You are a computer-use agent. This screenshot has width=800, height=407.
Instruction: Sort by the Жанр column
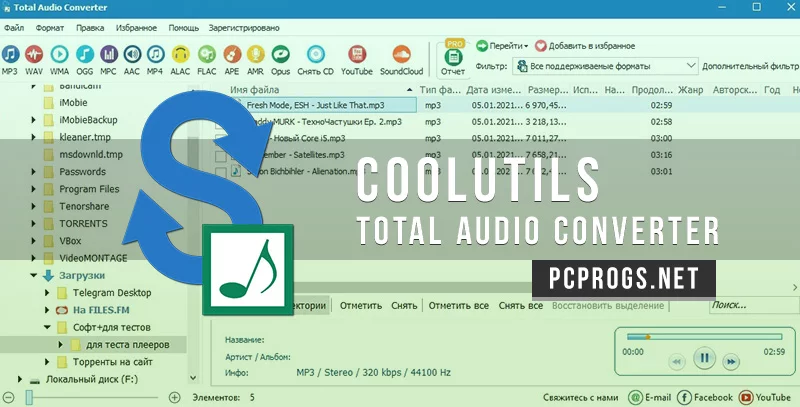[690, 90]
